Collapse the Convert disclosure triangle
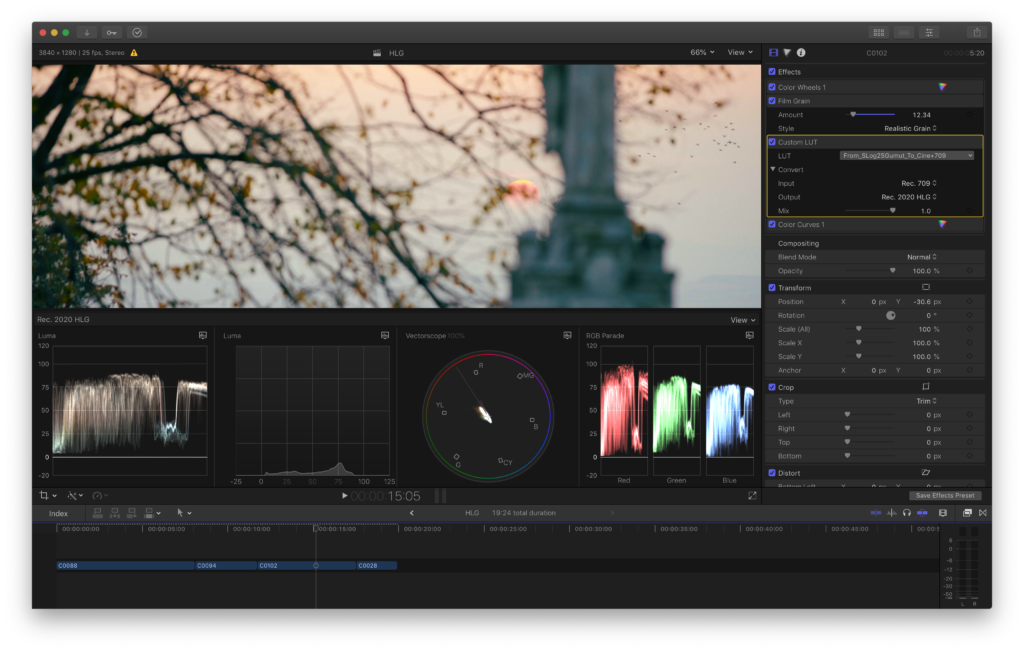 coord(773,169)
